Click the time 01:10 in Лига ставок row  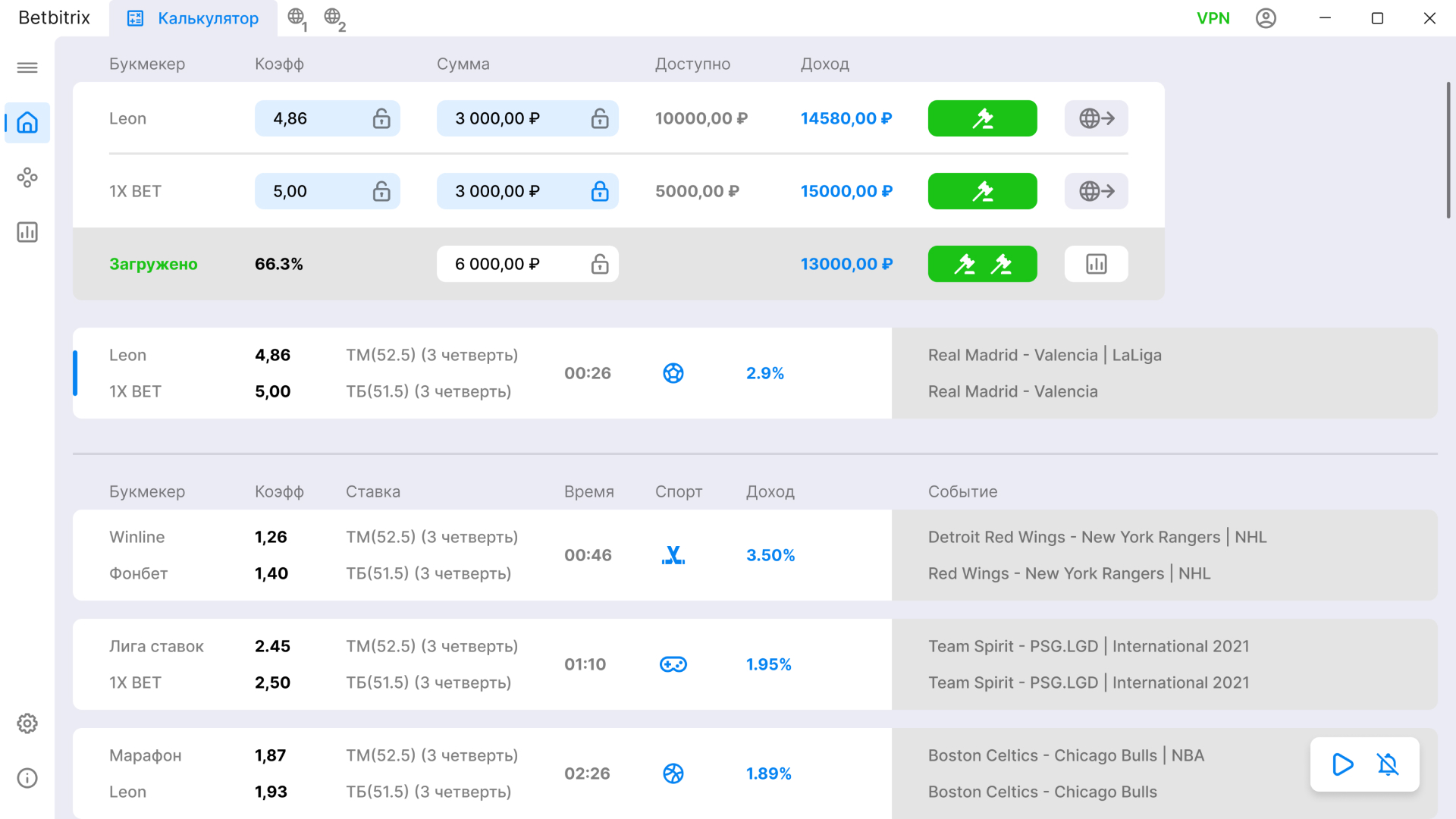tap(585, 664)
